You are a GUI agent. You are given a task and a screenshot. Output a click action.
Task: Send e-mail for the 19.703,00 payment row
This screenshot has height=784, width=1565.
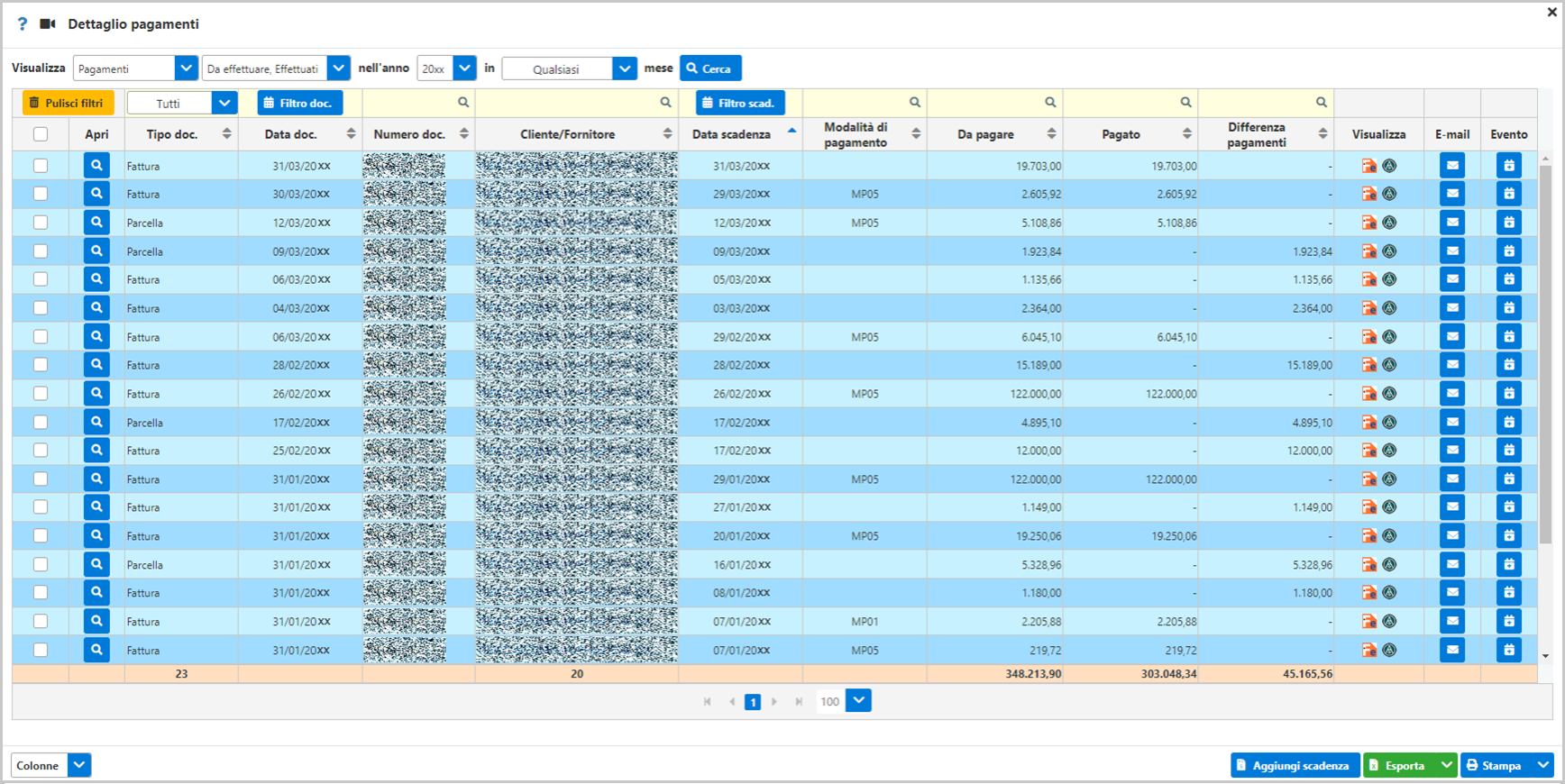coord(1451,166)
